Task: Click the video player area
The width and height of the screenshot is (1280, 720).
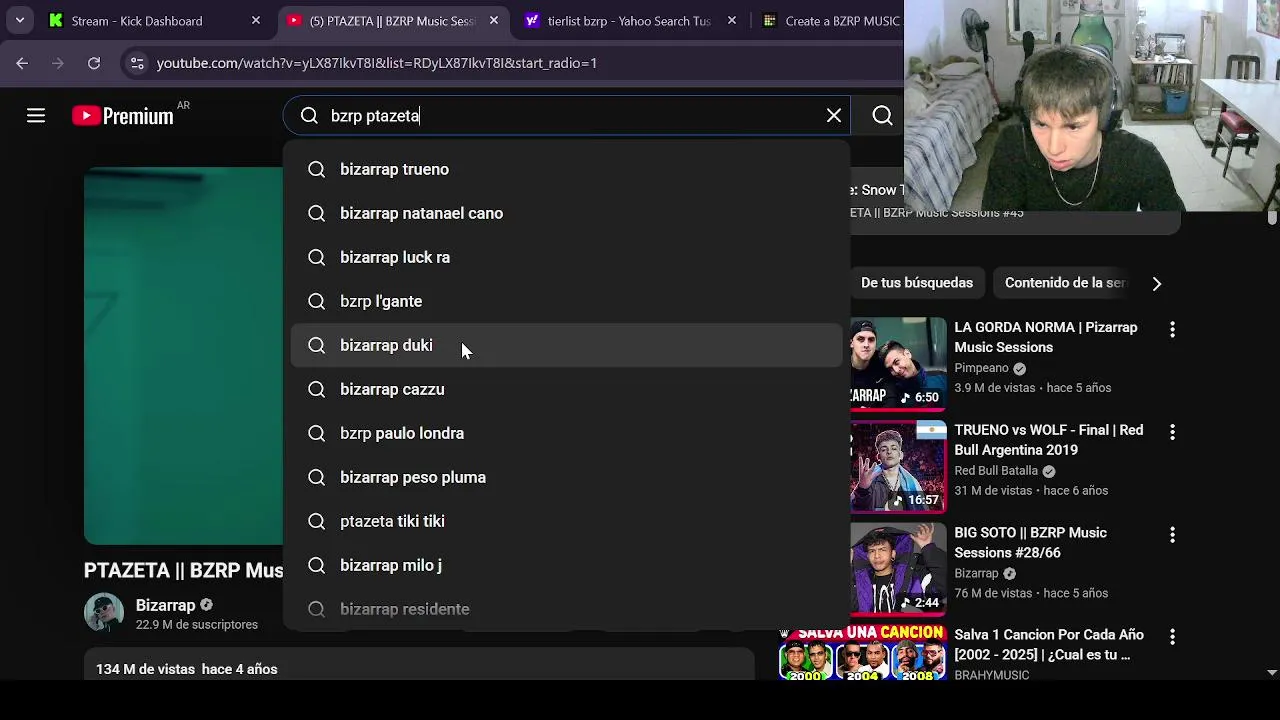Action: coord(184,356)
